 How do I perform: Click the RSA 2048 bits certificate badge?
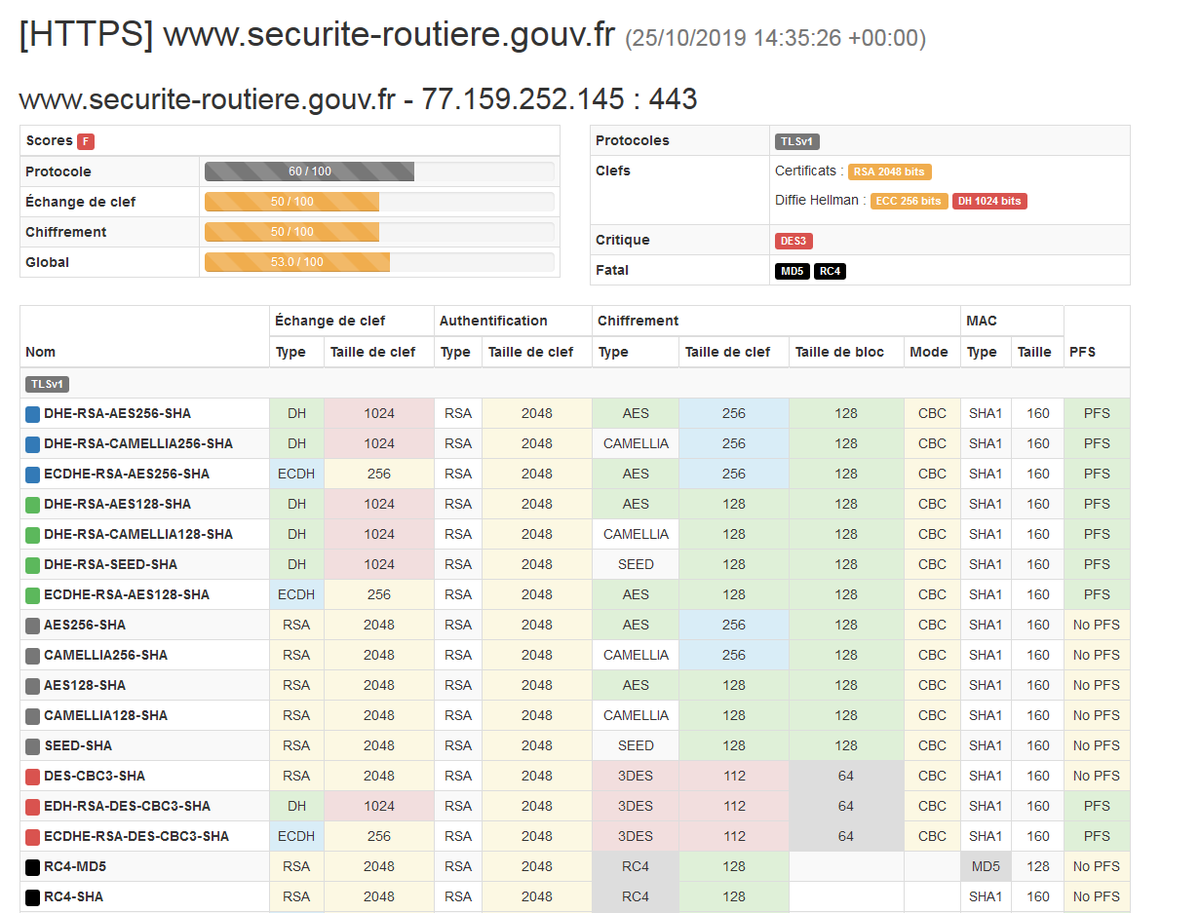click(890, 171)
